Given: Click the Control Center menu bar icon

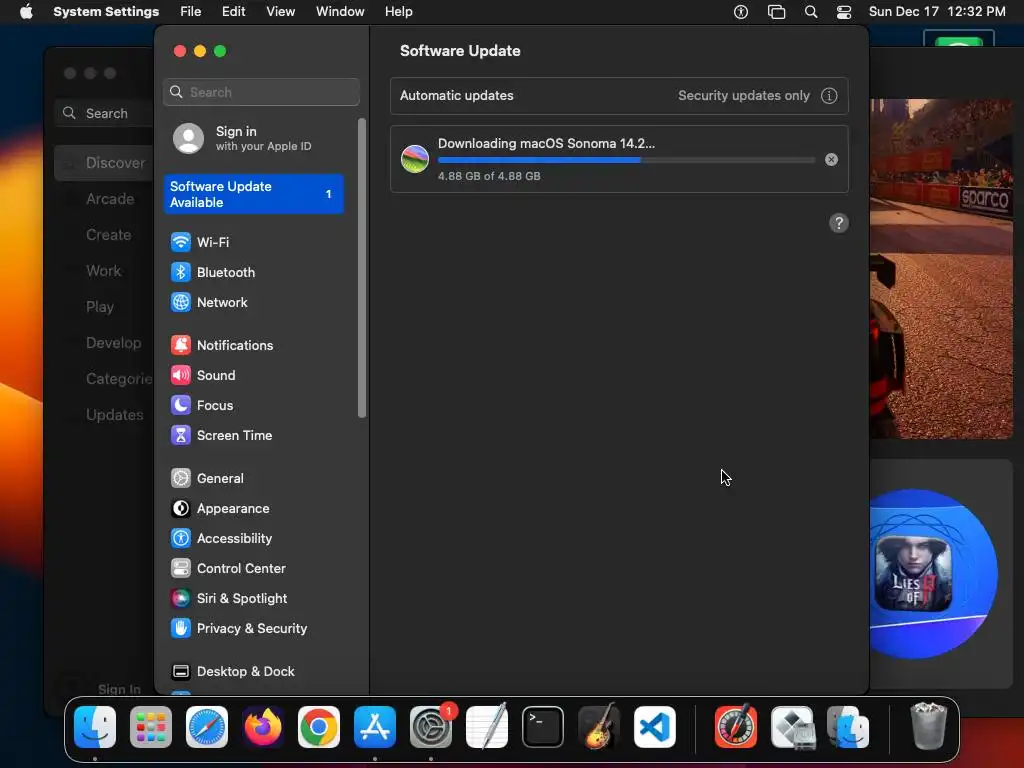Looking at the screenshot, I should [844, 12].
